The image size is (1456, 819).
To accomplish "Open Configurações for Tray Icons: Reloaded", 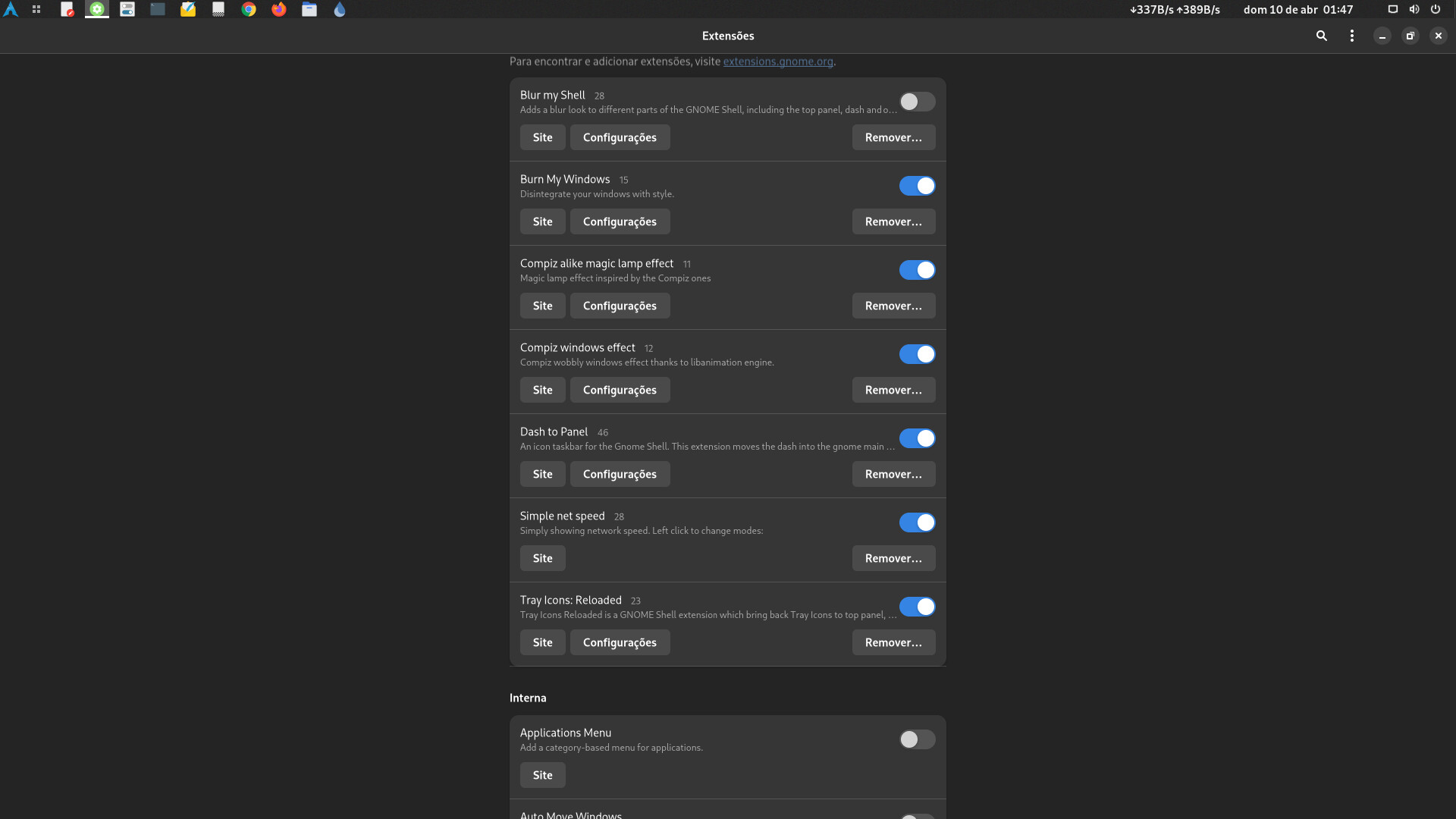I will click(x=620, y=642).
